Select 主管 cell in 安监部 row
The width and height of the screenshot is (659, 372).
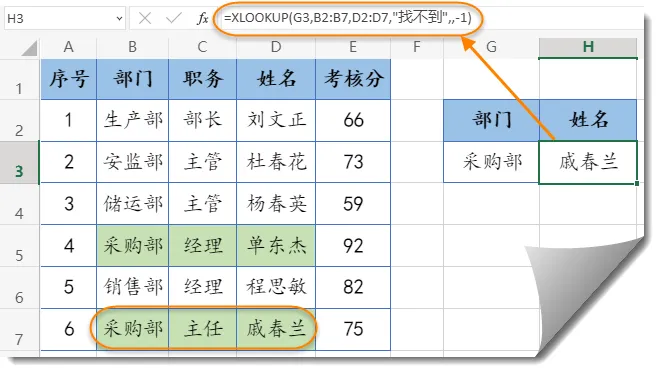202,162
